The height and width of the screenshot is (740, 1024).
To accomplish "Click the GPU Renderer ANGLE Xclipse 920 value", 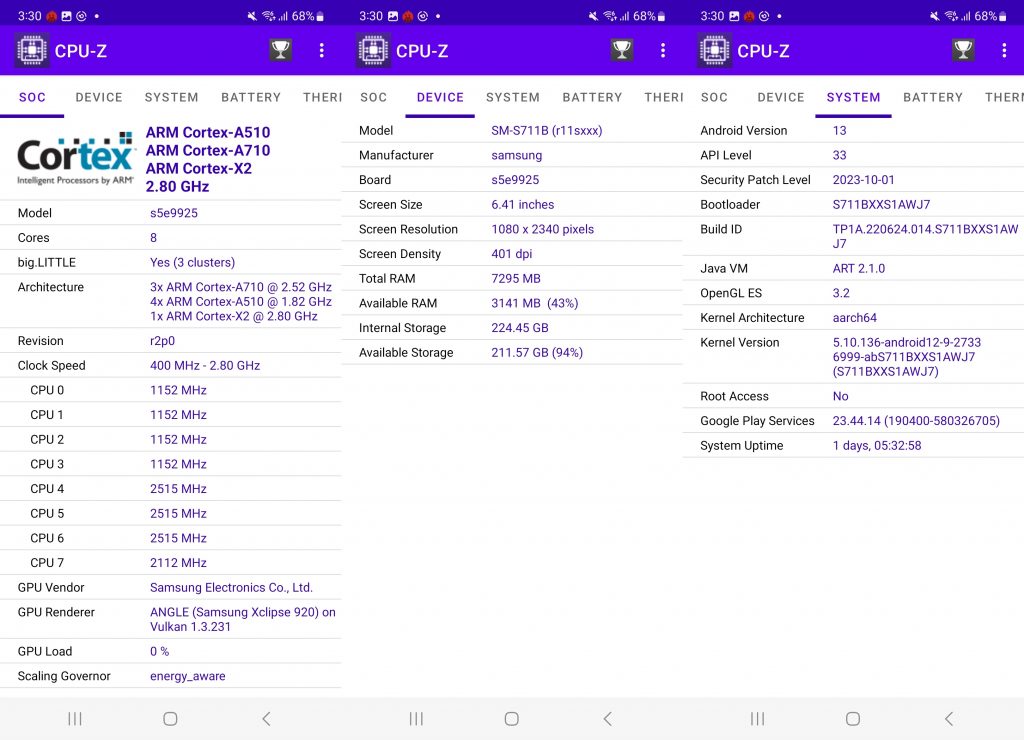I will click(242, 619).
